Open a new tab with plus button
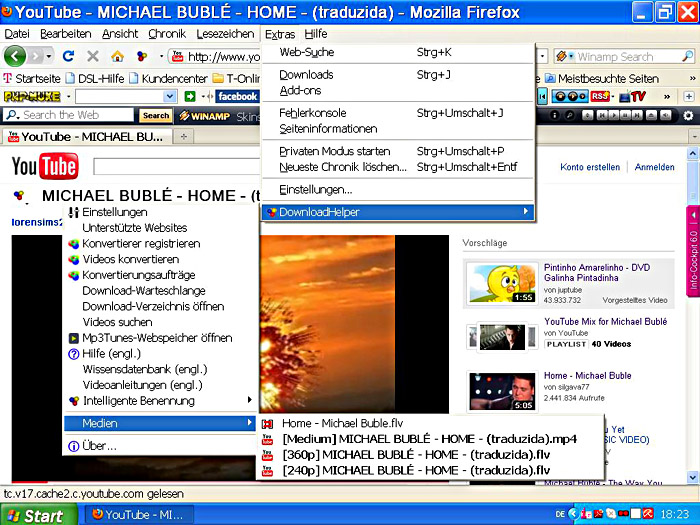The image size is (700, 525). 183,137
